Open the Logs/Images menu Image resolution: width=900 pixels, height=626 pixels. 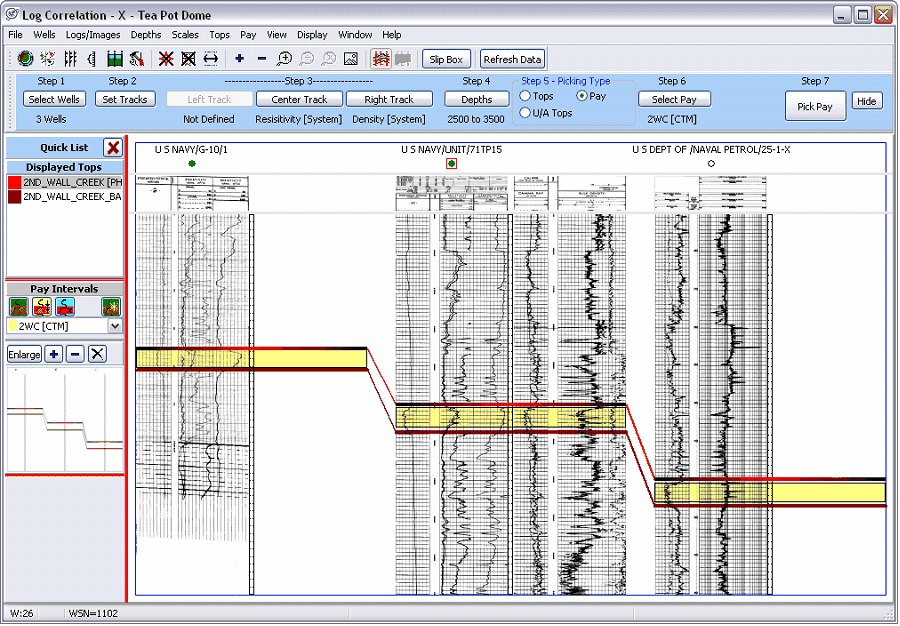coord(93,34)
